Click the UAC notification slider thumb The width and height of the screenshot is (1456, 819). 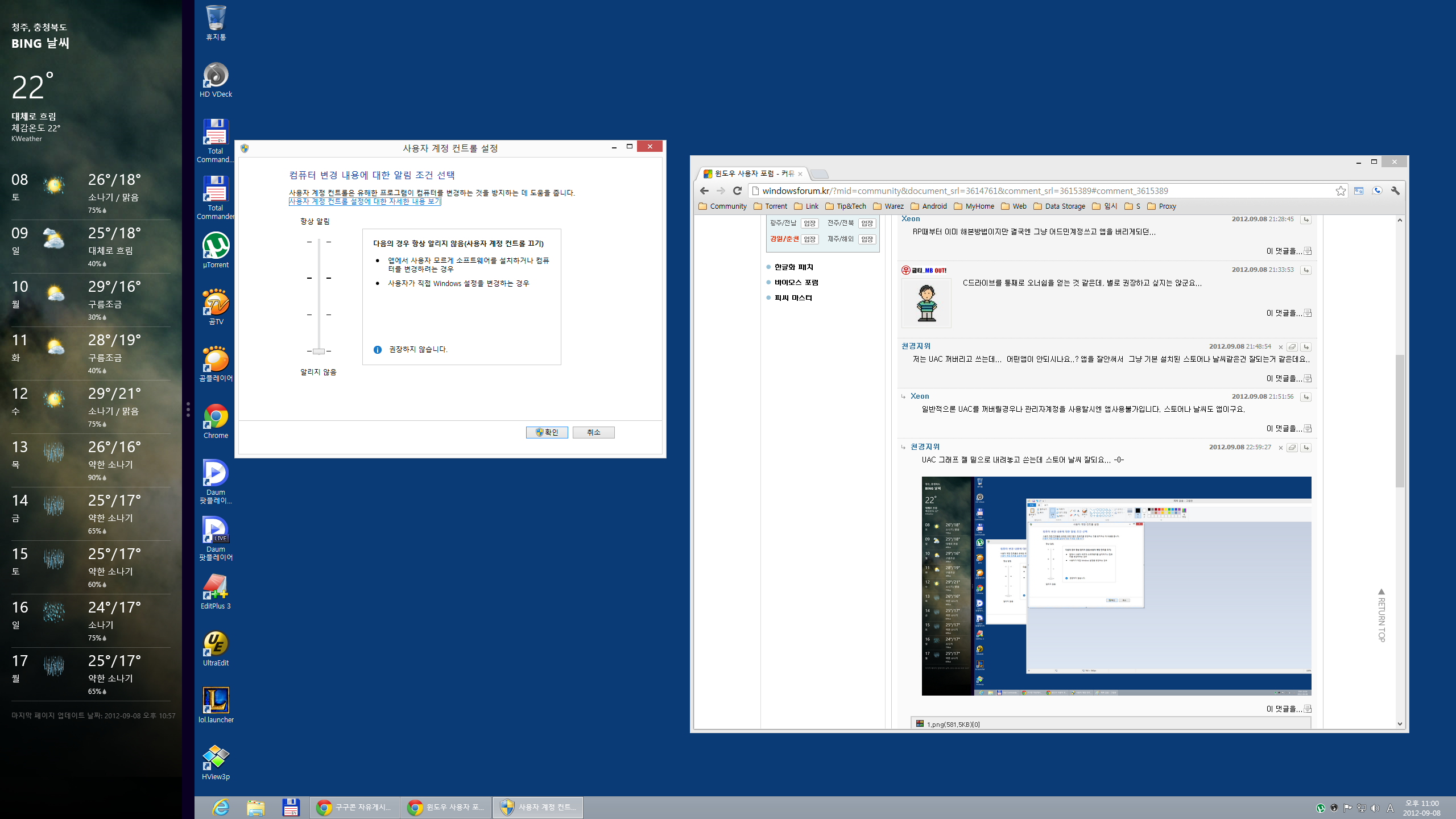319,351
